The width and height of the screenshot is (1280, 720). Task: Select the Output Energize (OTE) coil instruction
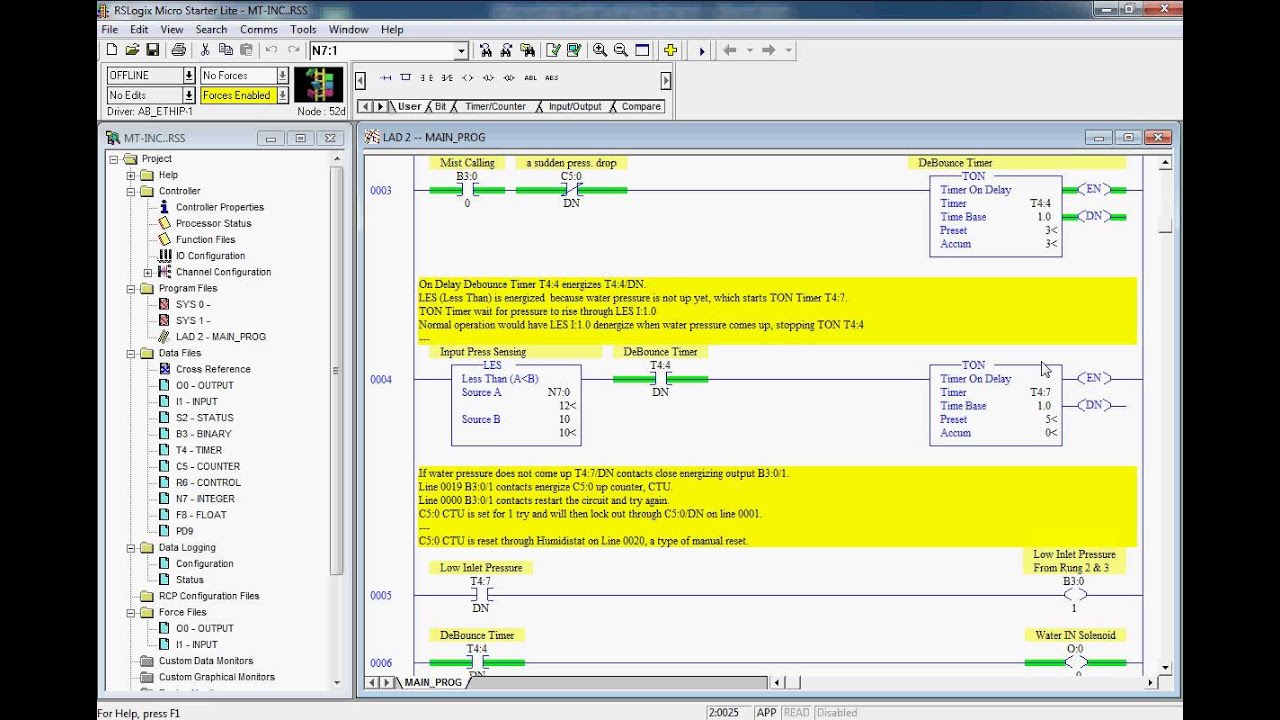pyautogui.click(x=468, y=78)
